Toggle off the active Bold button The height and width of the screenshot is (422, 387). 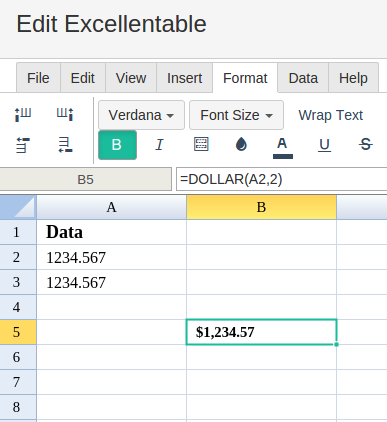pos(117,145)
